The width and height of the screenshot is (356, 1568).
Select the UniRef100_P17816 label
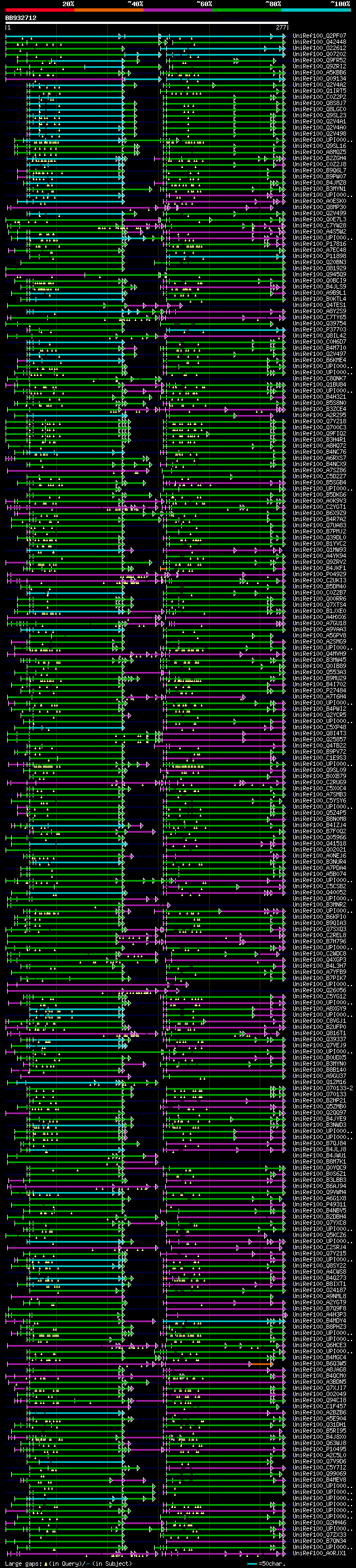click(319, 244)
